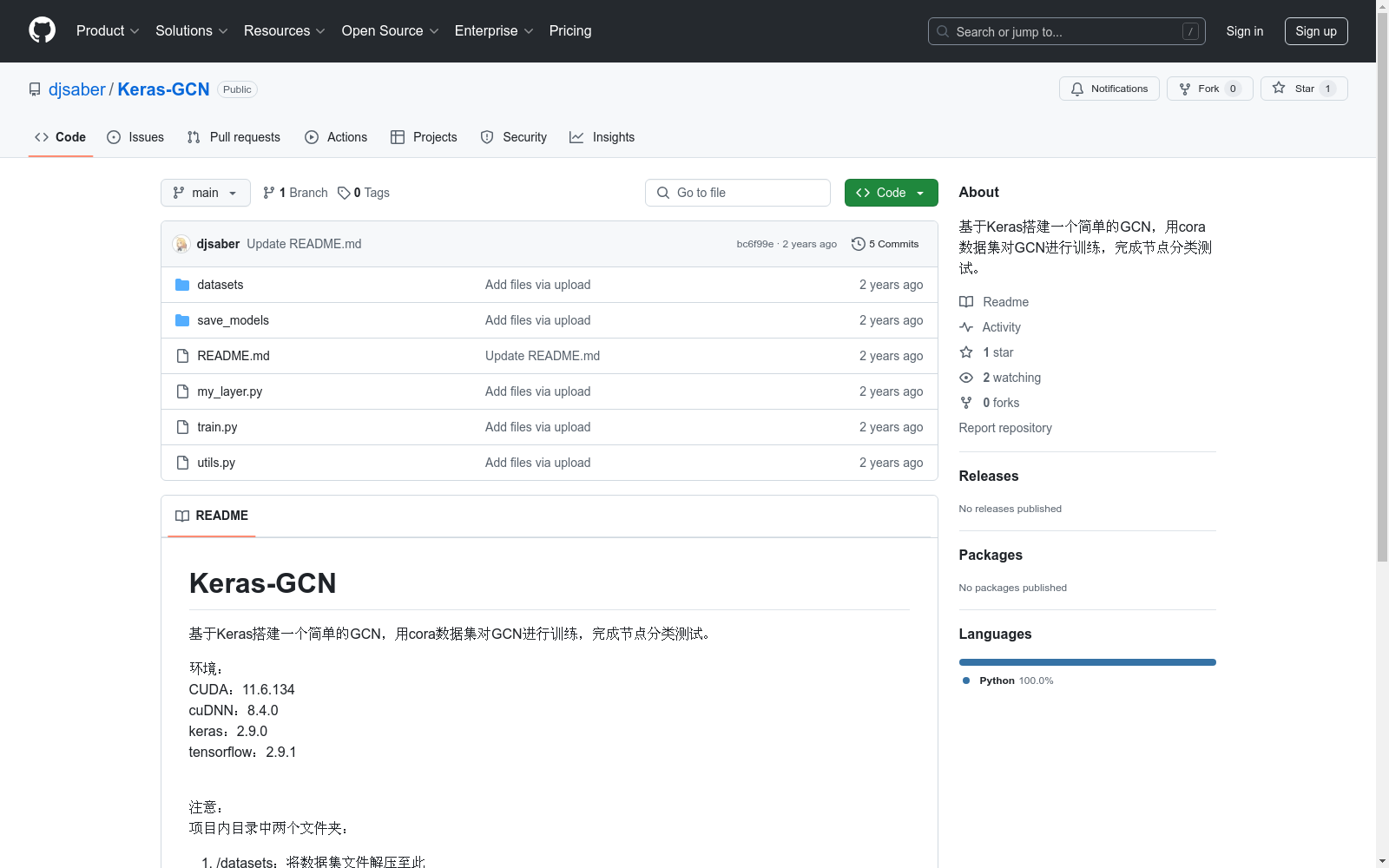Viewport: 1389px width, 868px height.
Task: Click the Go to file search field
Action: pos(738,193)
